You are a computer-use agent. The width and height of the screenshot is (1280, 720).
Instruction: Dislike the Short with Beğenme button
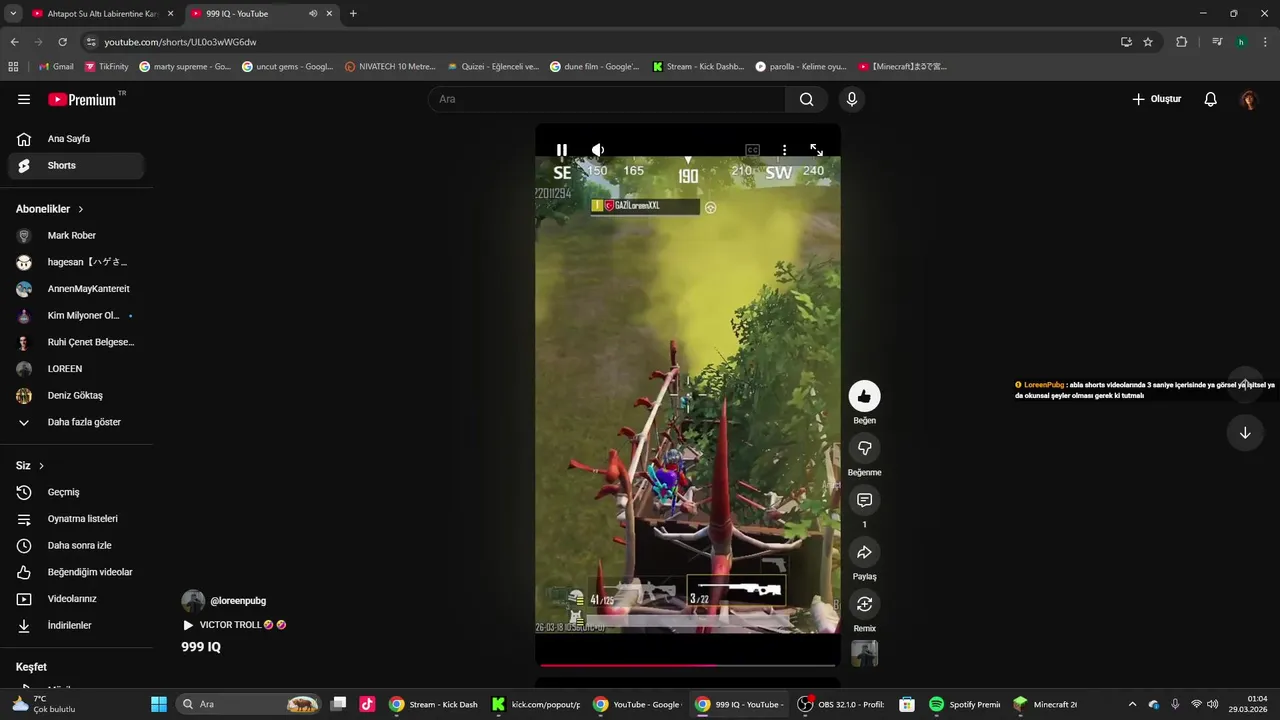click(x=864, y=448)
